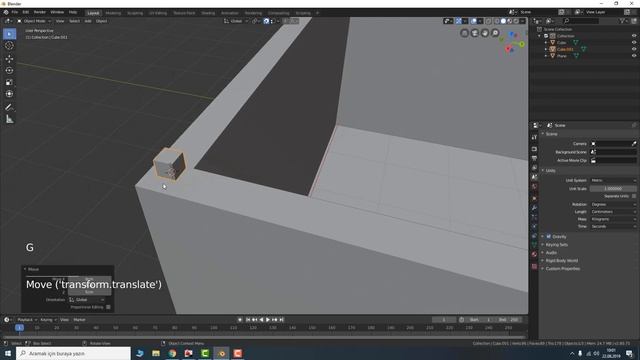Toggle viewport overlays button
This screenshot has height=360, width=640.
[x=473, y=21]
